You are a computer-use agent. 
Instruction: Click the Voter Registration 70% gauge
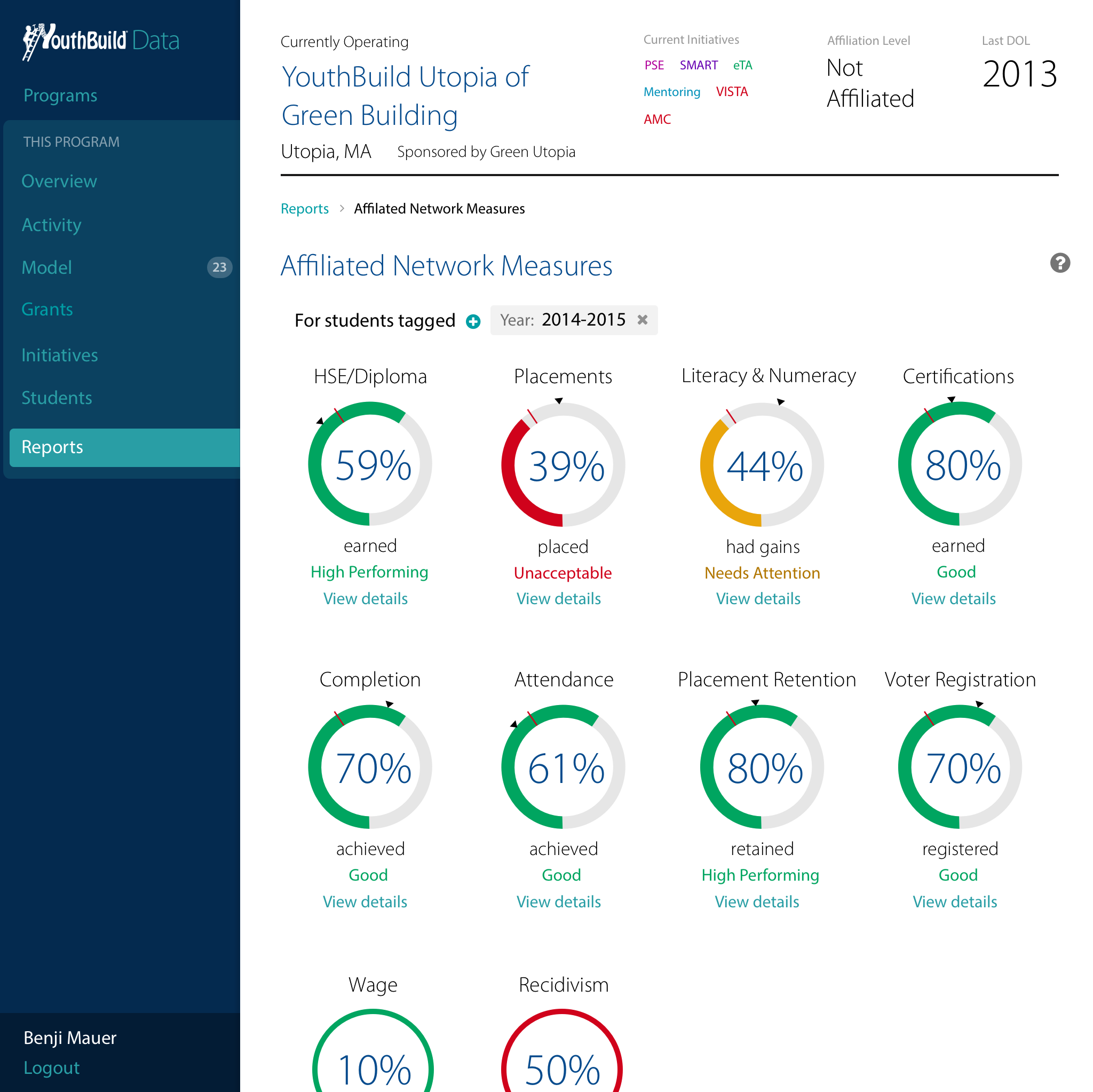(x=960, y=767)
